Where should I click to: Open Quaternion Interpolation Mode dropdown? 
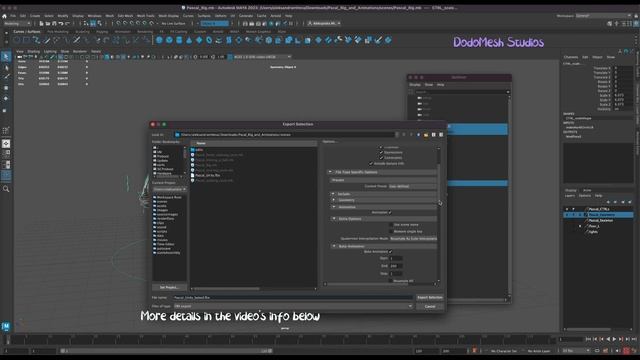[x=413, y=238]
